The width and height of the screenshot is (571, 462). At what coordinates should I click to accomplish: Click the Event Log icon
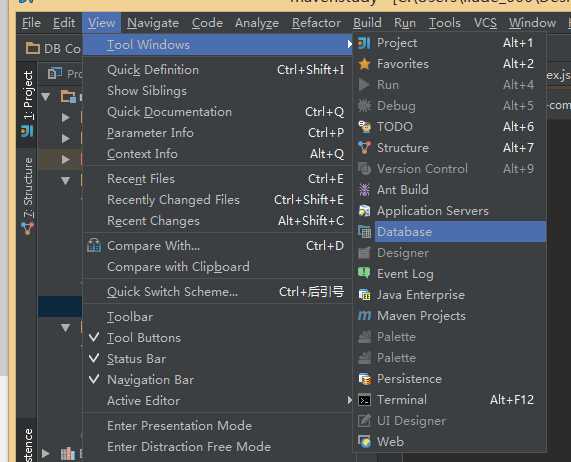click(364, 273)
